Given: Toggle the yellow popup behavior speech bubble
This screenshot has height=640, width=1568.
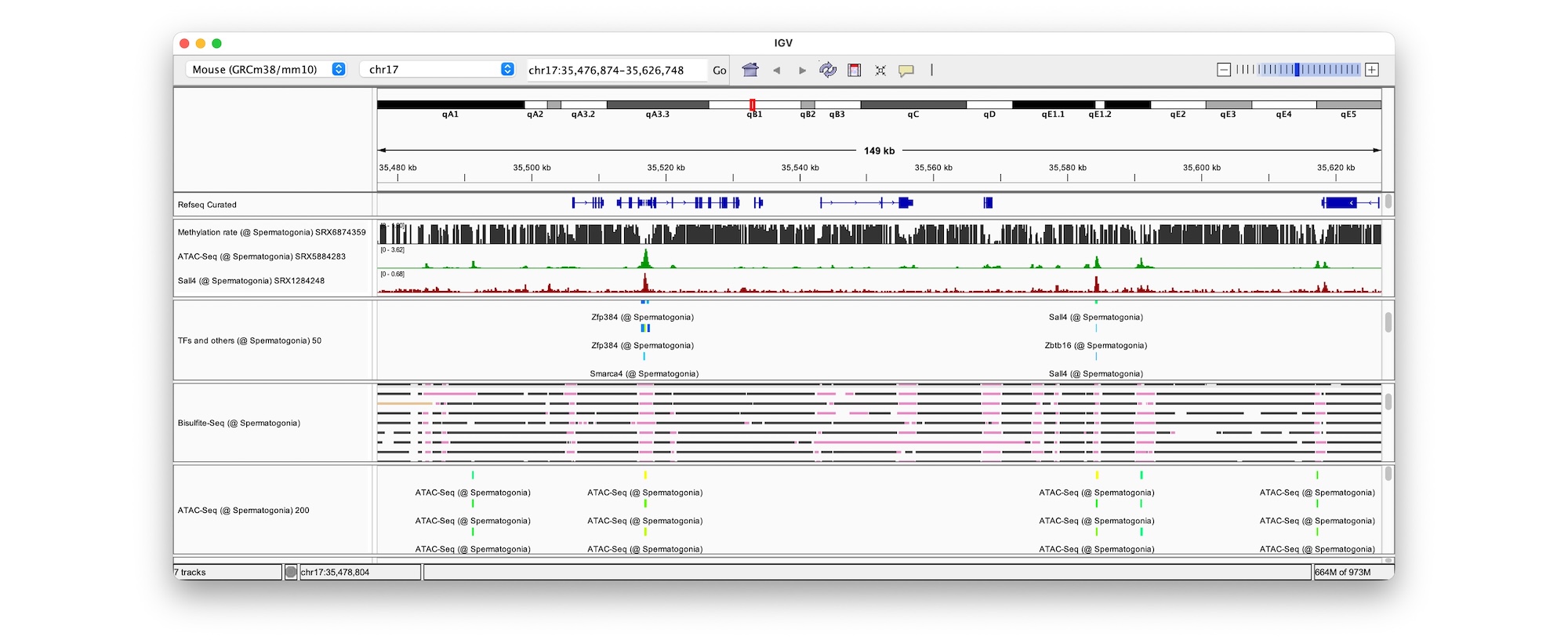Looking at the screenshot, I should (x=906, y=71).
